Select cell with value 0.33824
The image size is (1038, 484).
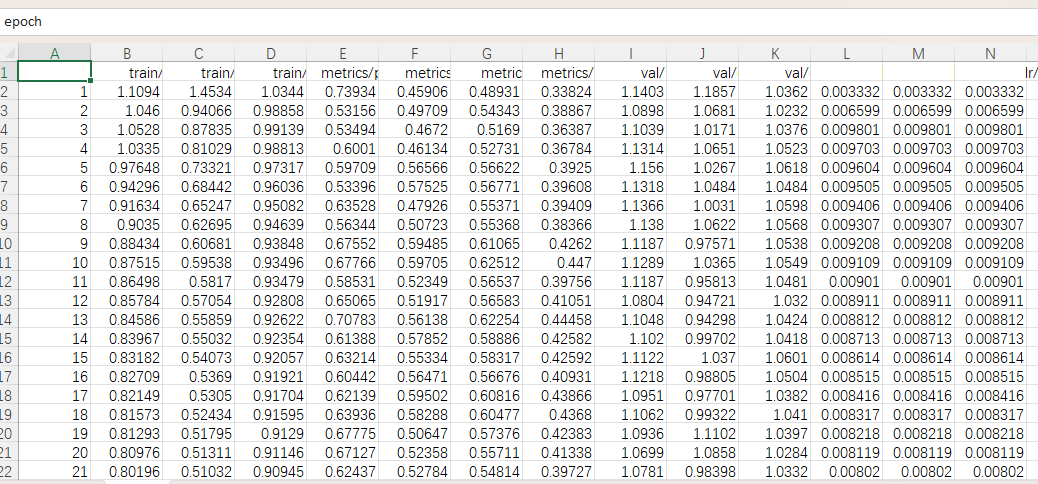click(559, 91)
